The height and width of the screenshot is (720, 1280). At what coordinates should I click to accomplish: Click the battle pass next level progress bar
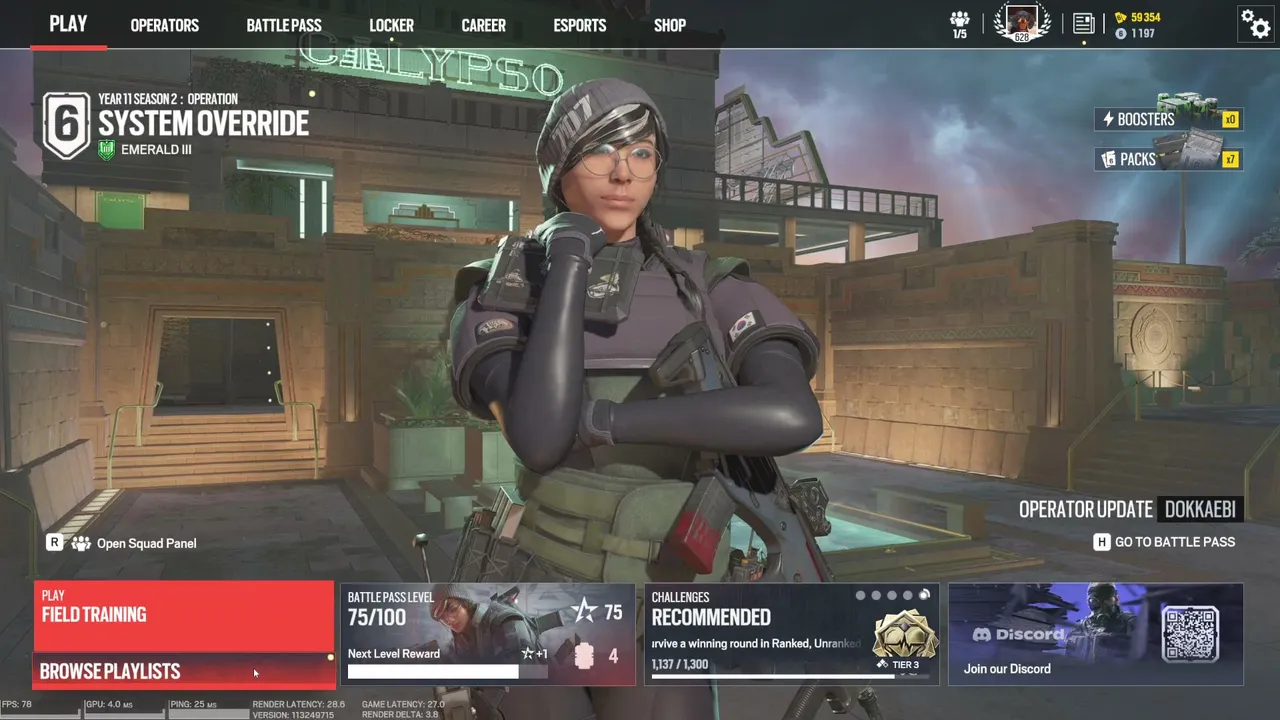point(448,672)
